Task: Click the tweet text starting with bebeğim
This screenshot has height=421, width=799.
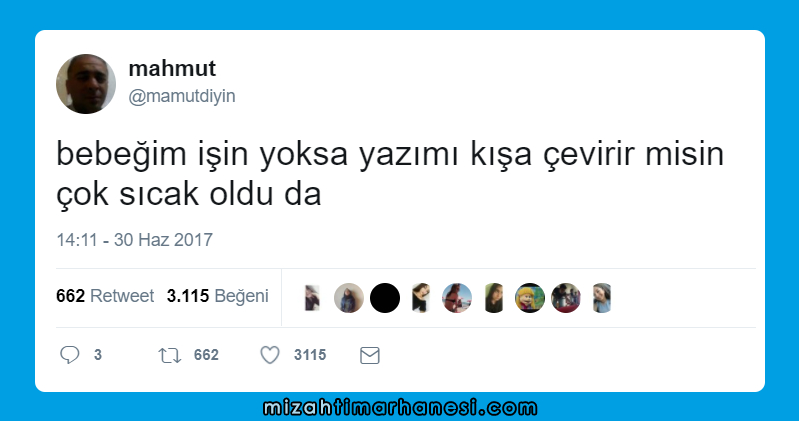Action: coord(390,174)
